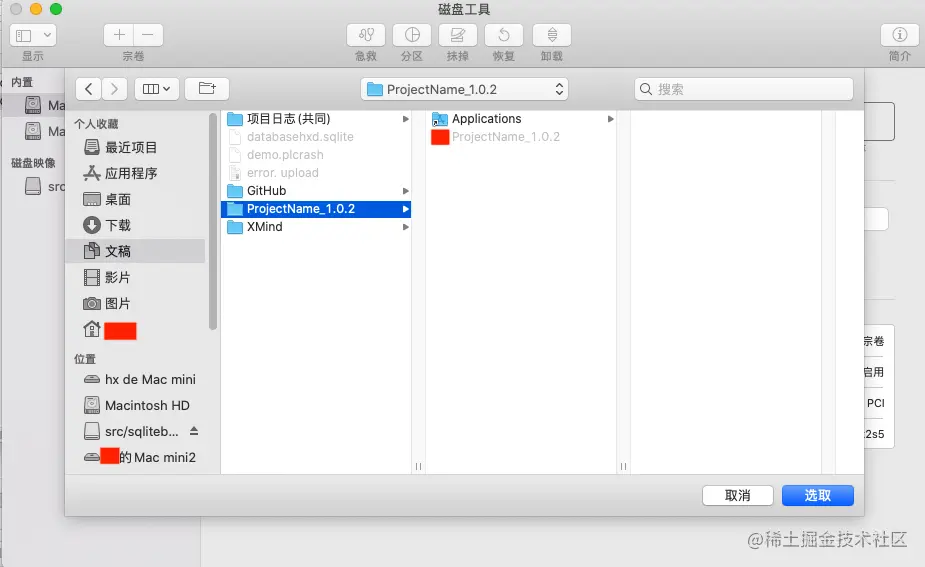Select 最近项目 in the sidebar
925x567 pixels.
coord(136,148)
